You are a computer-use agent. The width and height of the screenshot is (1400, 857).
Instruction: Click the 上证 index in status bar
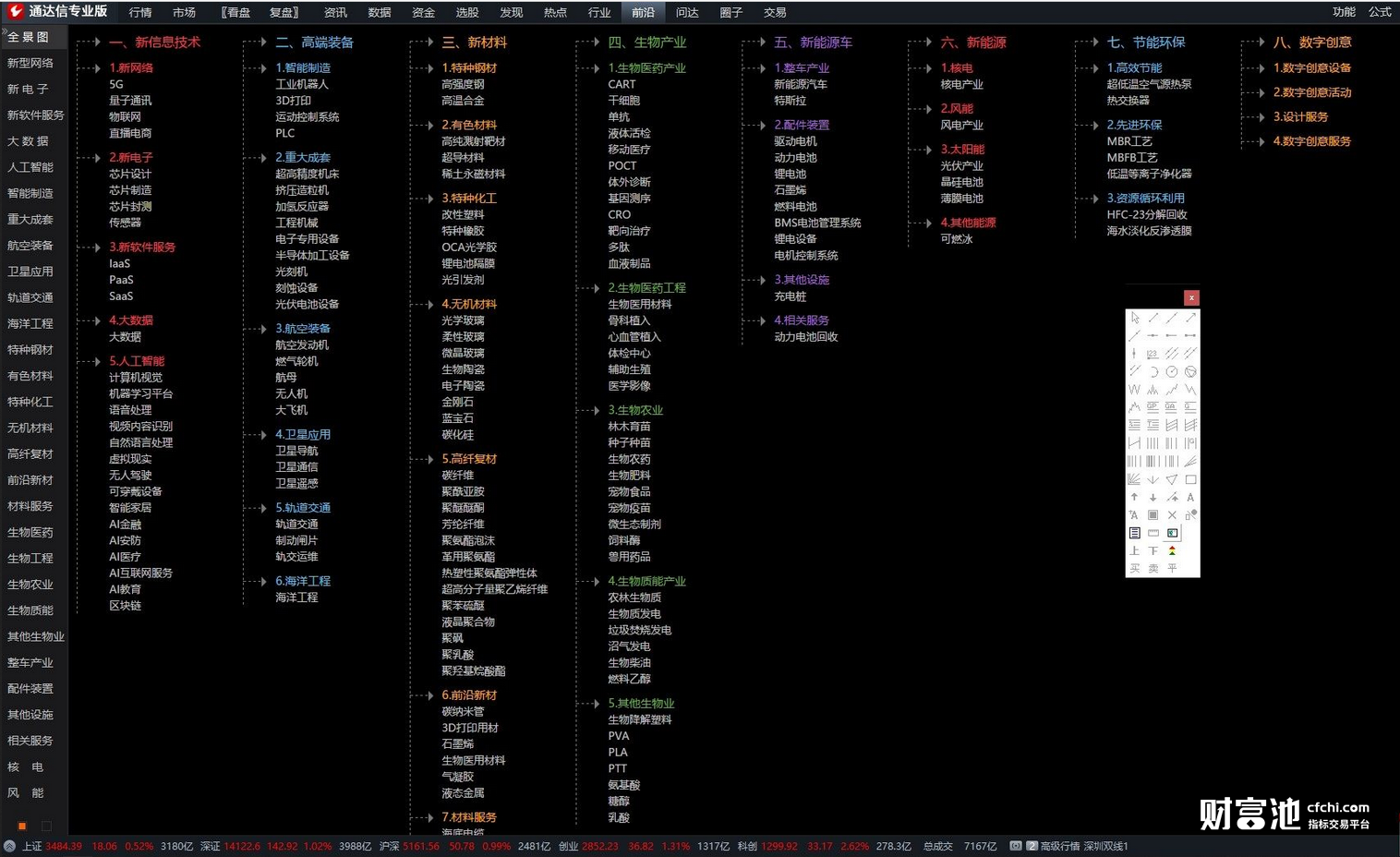coord(32,846)
